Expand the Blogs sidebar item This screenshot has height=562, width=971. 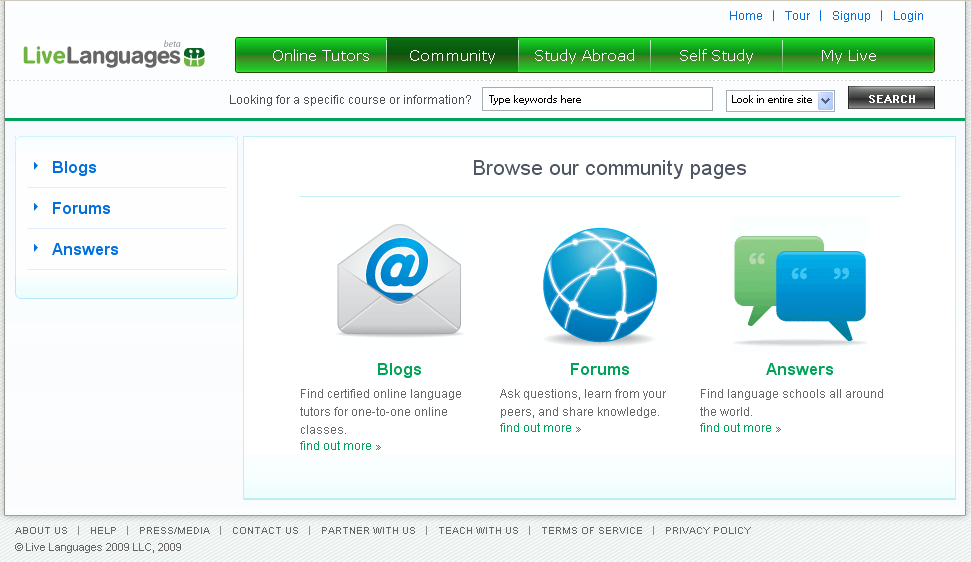[74, 168]
